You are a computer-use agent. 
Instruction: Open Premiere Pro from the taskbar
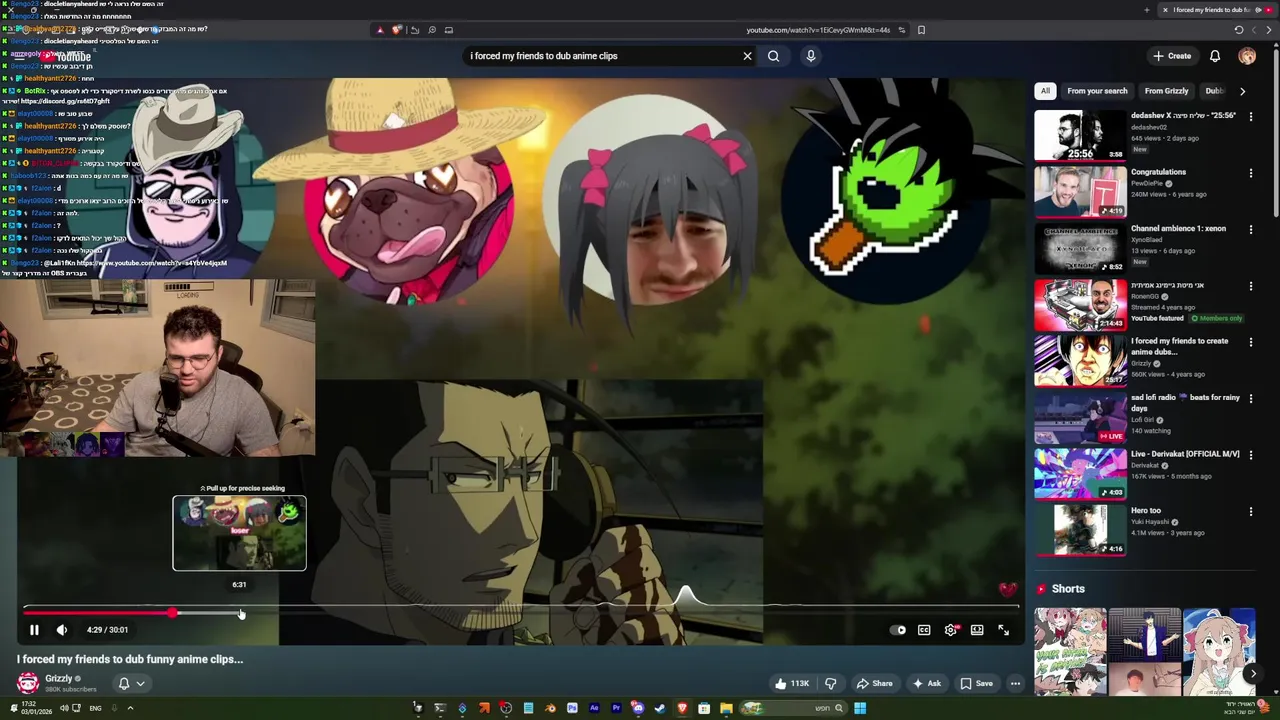pos(616,708)
